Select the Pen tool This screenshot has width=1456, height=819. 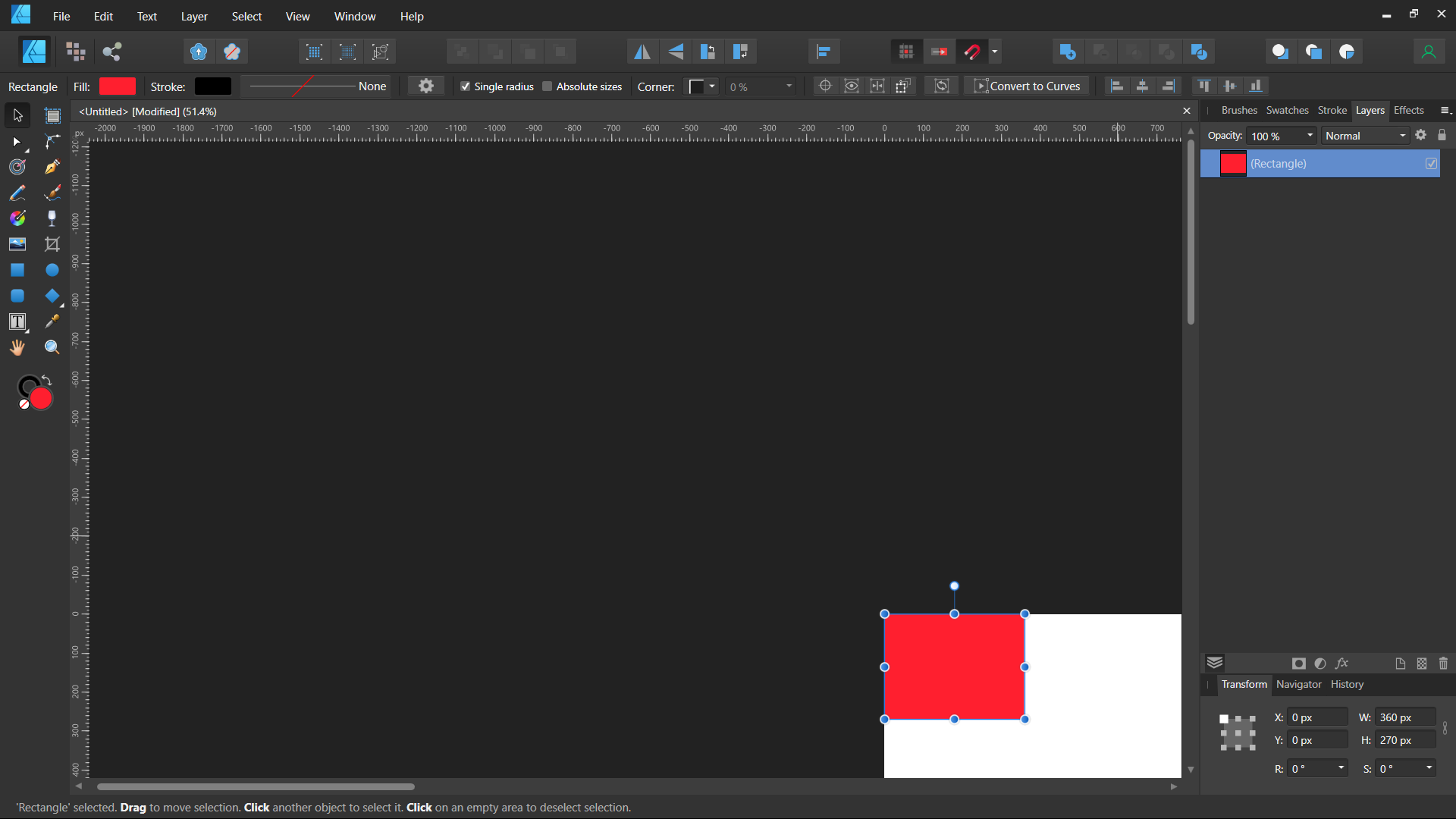pos(52,168)
